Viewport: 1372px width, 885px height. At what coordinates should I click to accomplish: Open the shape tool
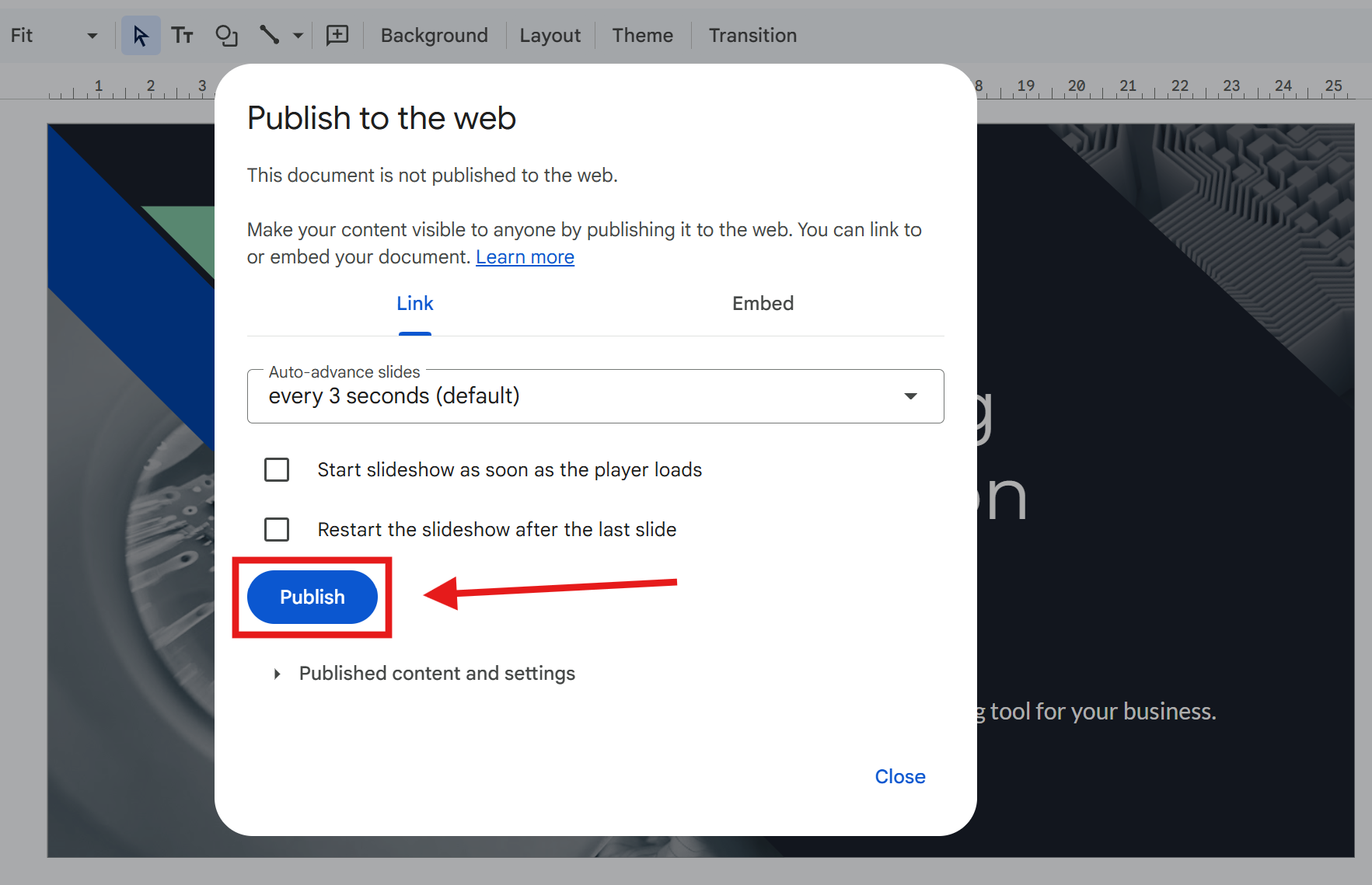coord(226,36)
